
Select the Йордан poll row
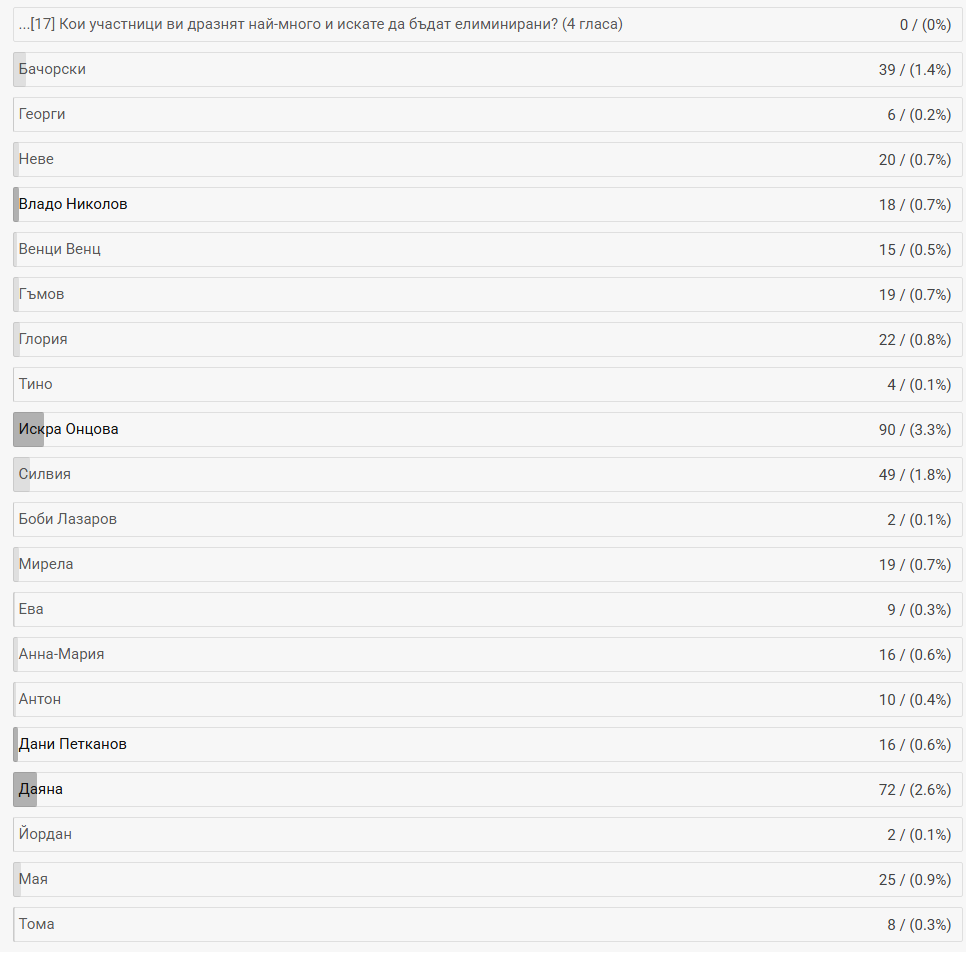click(487, 834)
